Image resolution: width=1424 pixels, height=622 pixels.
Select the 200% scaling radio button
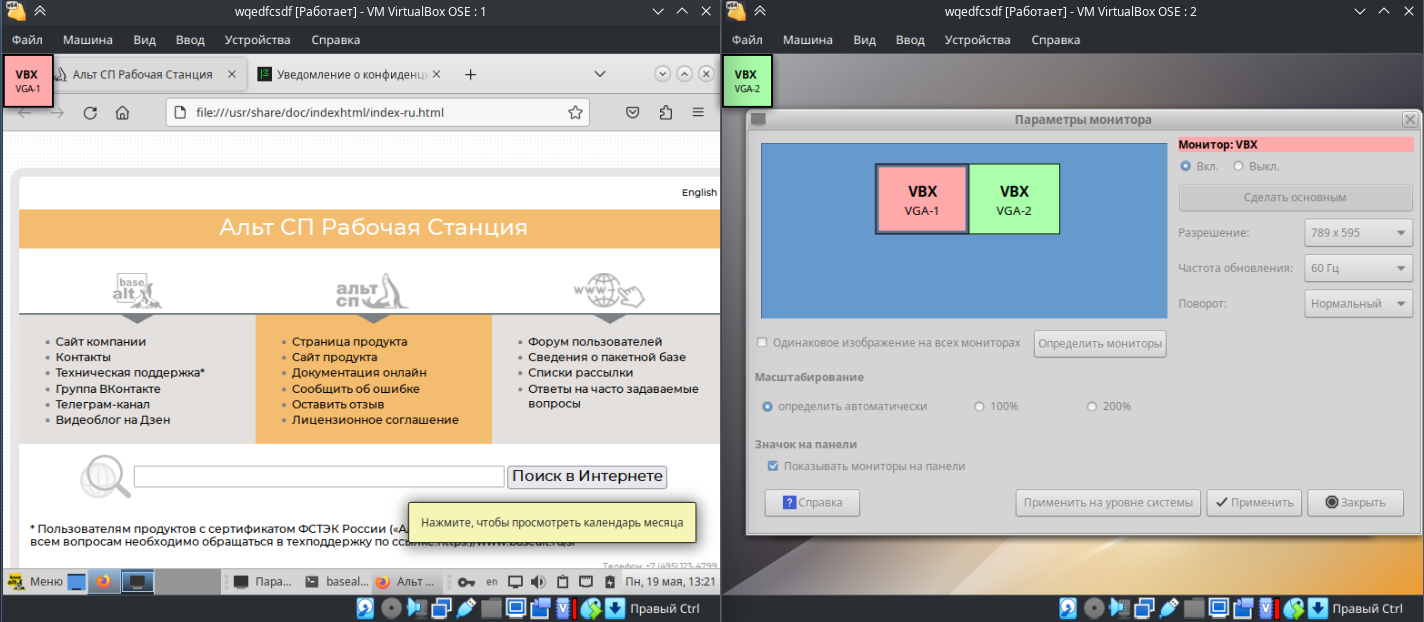(x=1092, y=407)
